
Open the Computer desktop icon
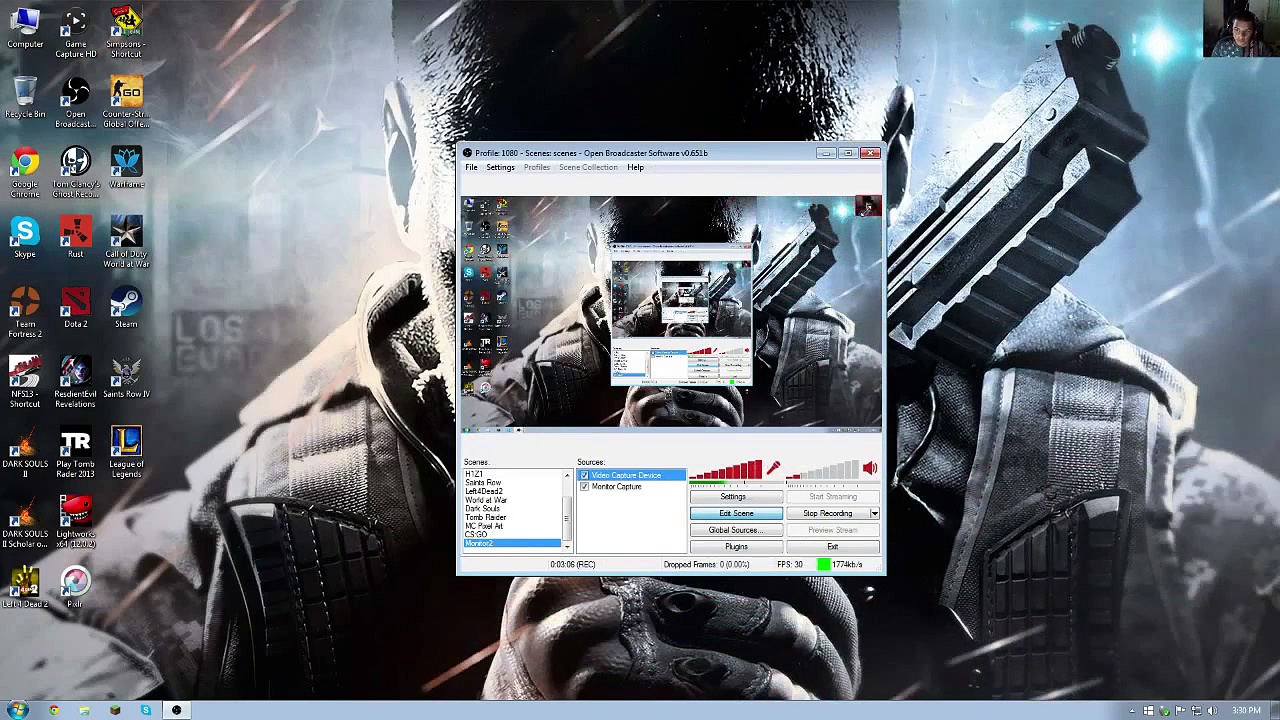[x=25, y=30]
